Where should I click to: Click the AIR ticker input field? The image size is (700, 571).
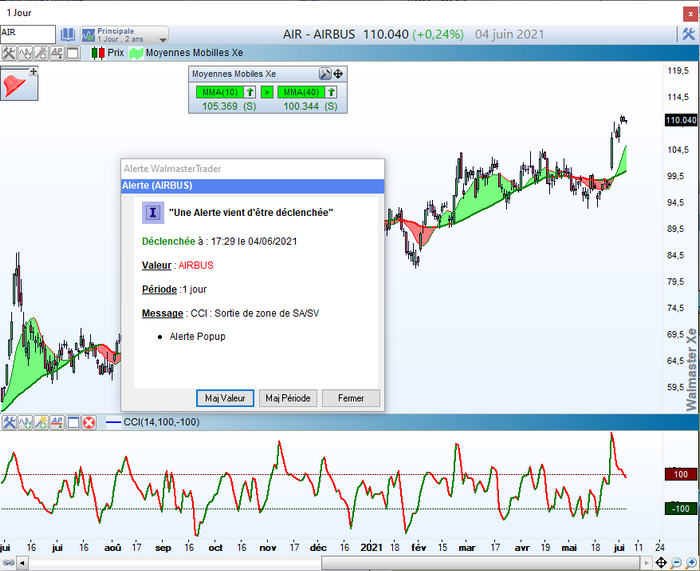coord(28,34)
